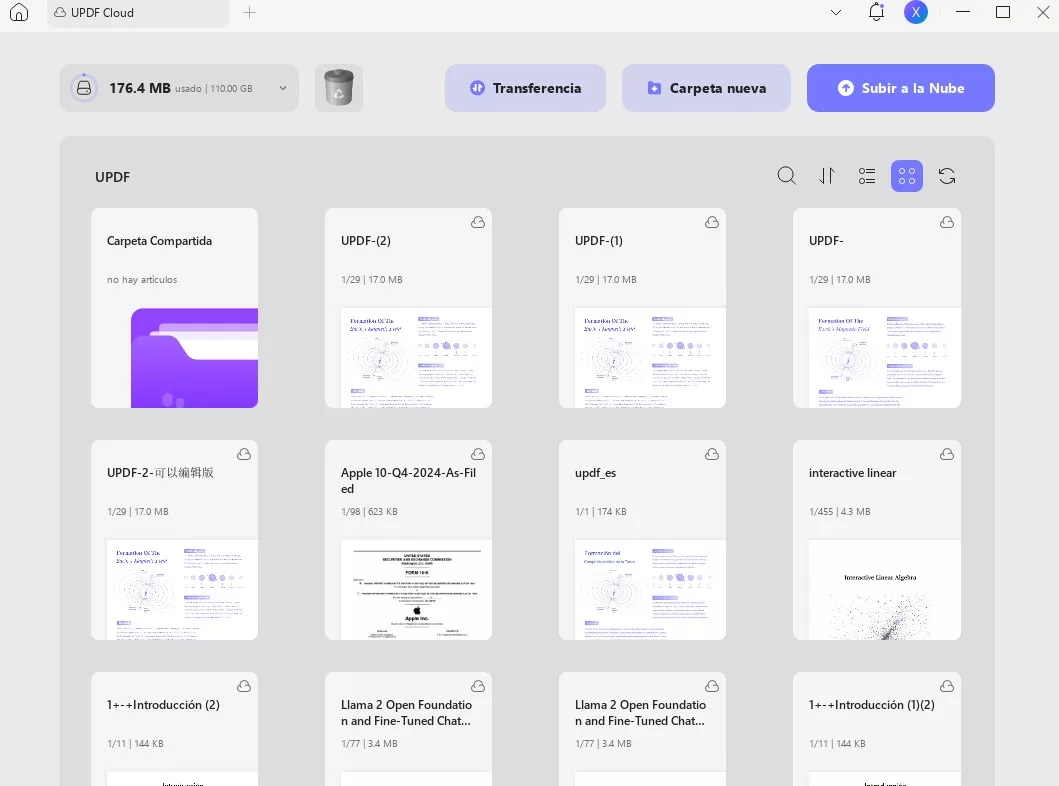Select the UPDF Cloud tab
The width and height of the screenshot is (1059, 786).
pos(138,13)
